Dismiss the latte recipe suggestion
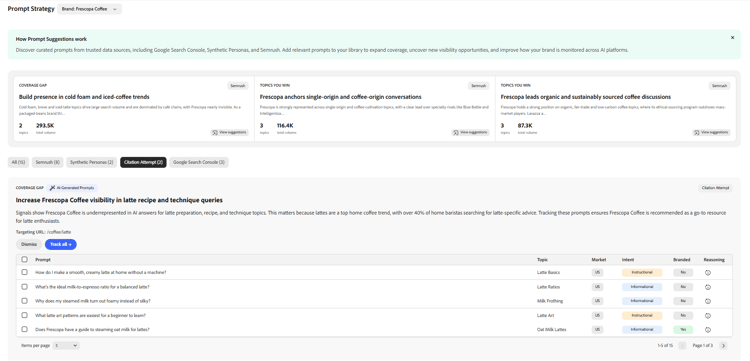 [29, 244]
